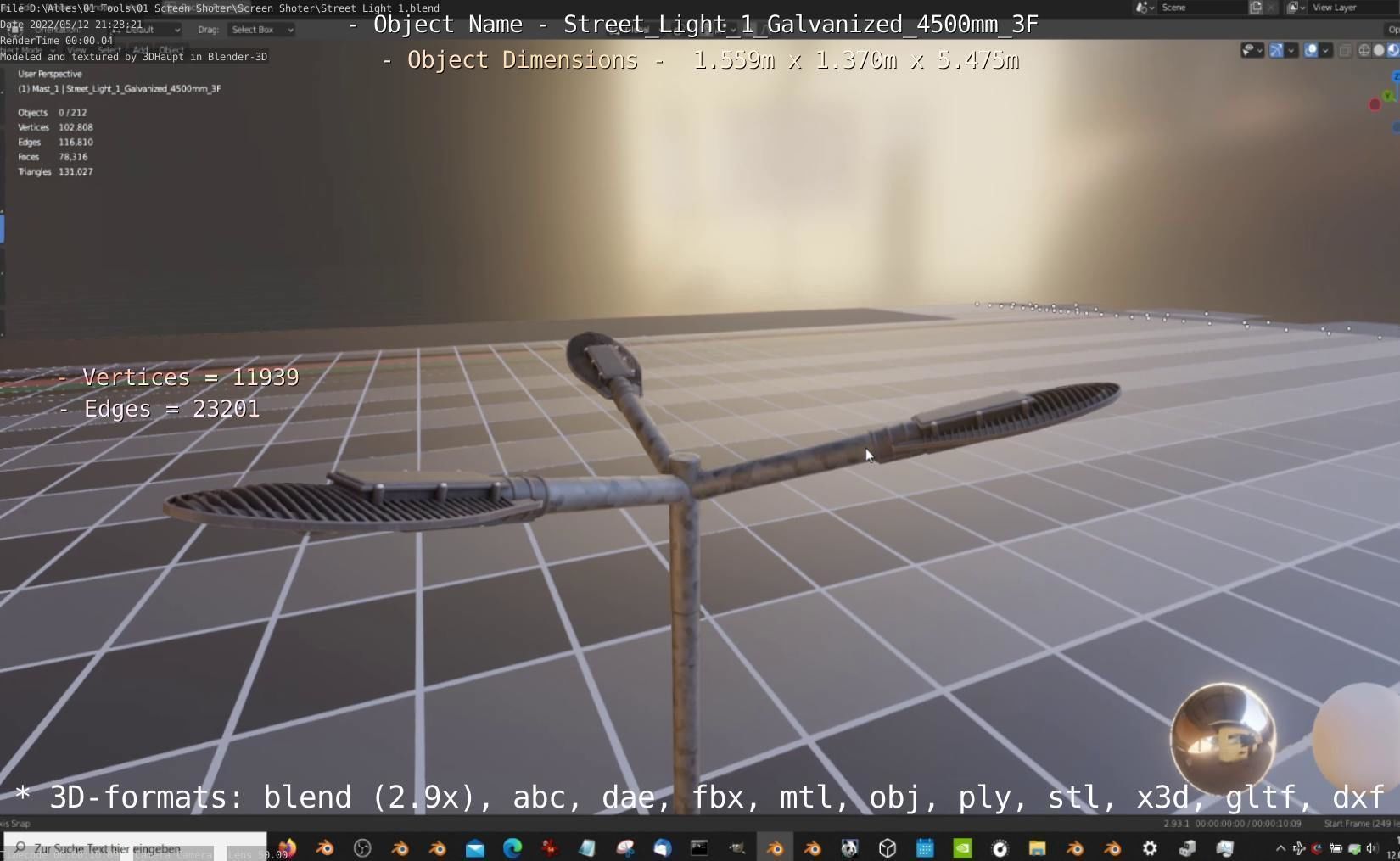Viewport: 1400px width, 861px height.
Task: Open the Select menu in viewport header
Action: (109, 50)
